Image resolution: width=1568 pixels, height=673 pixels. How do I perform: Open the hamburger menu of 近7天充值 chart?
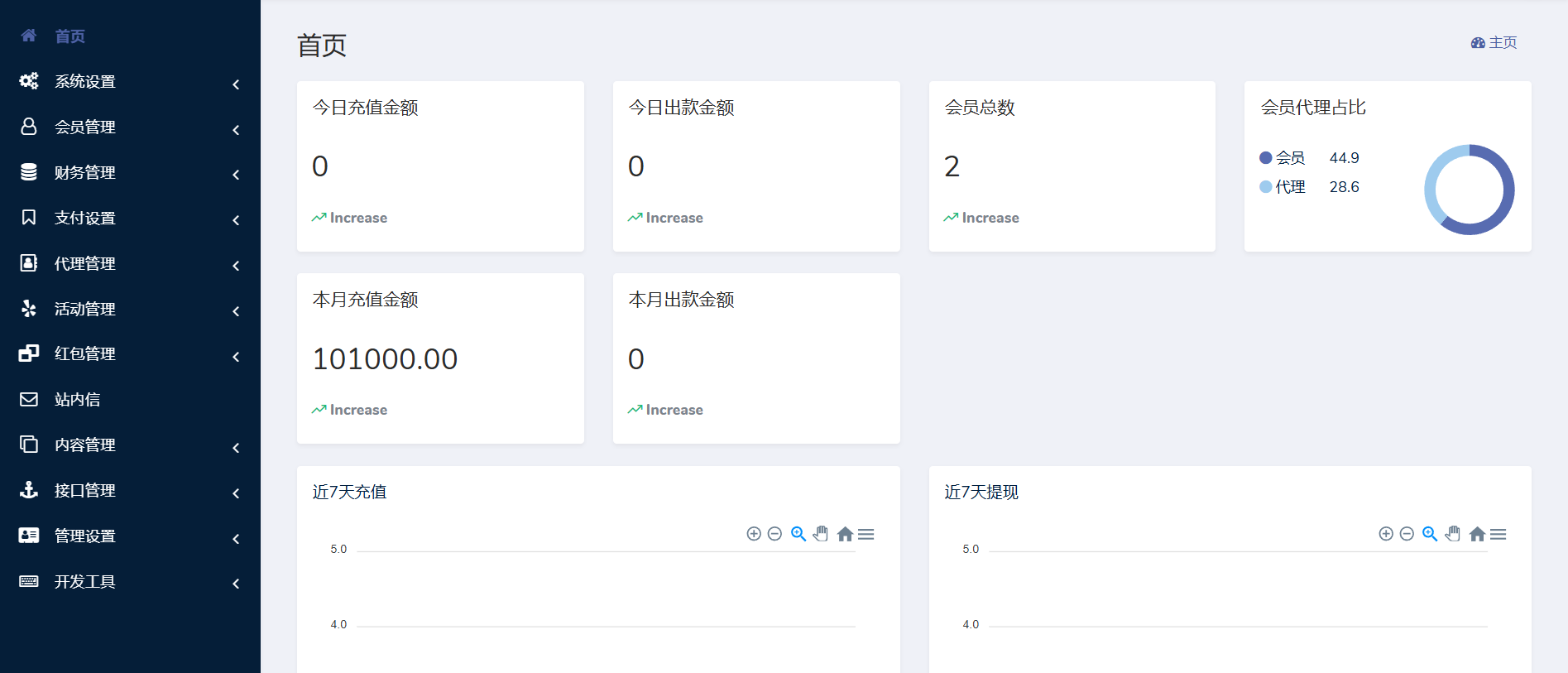[x=866, y=535]
